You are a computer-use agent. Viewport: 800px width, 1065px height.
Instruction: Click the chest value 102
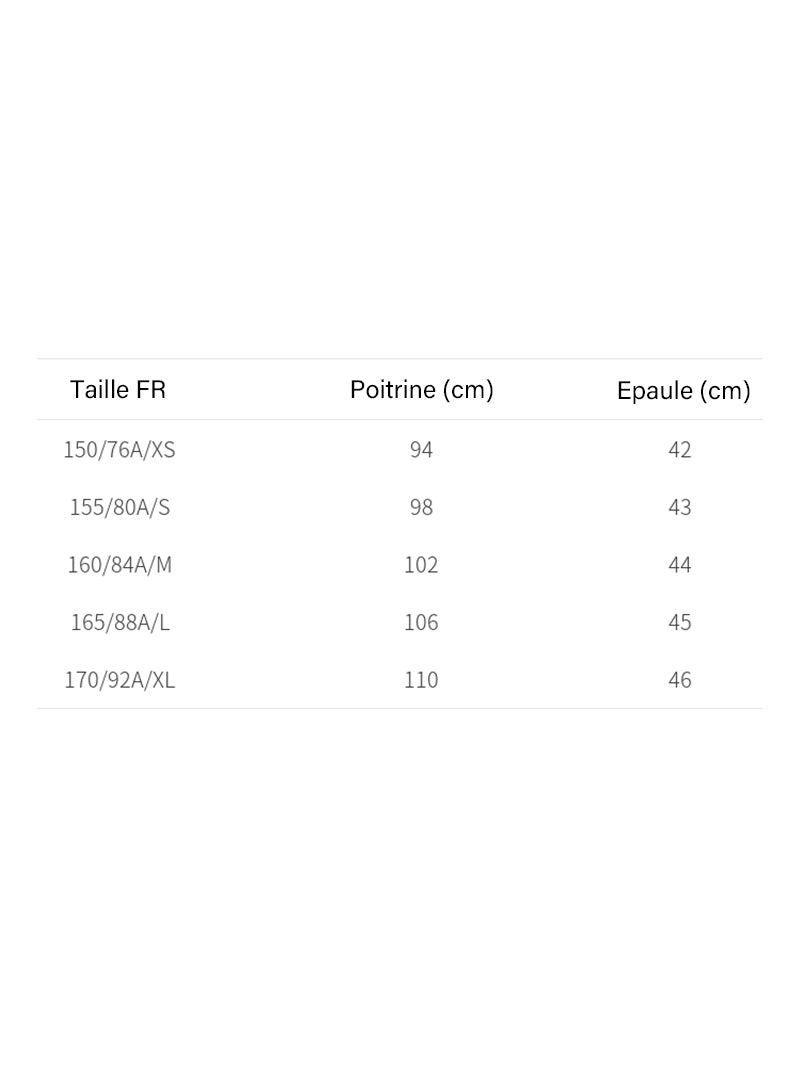click(421, 565)
